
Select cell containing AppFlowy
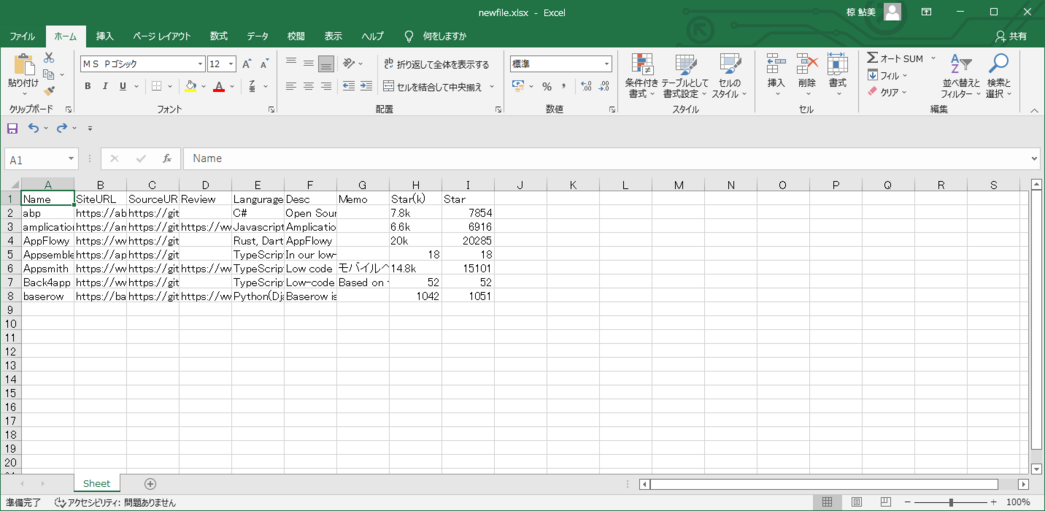click(47, 240)
